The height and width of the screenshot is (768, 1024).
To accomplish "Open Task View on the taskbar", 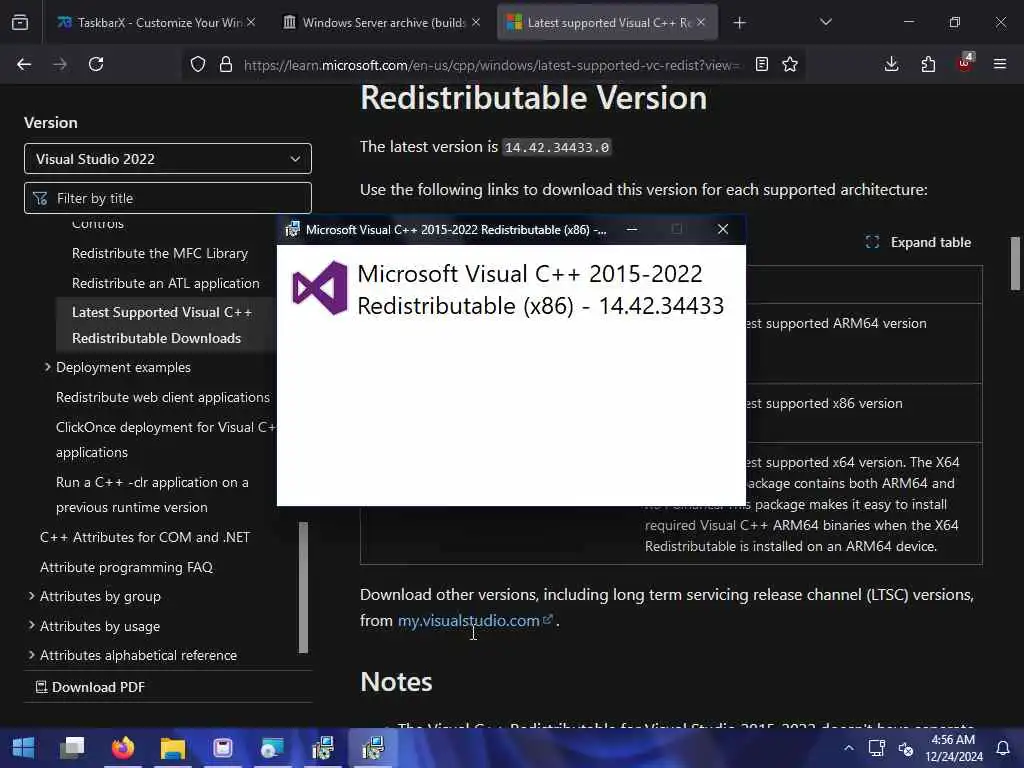I will tap(72, 748).
